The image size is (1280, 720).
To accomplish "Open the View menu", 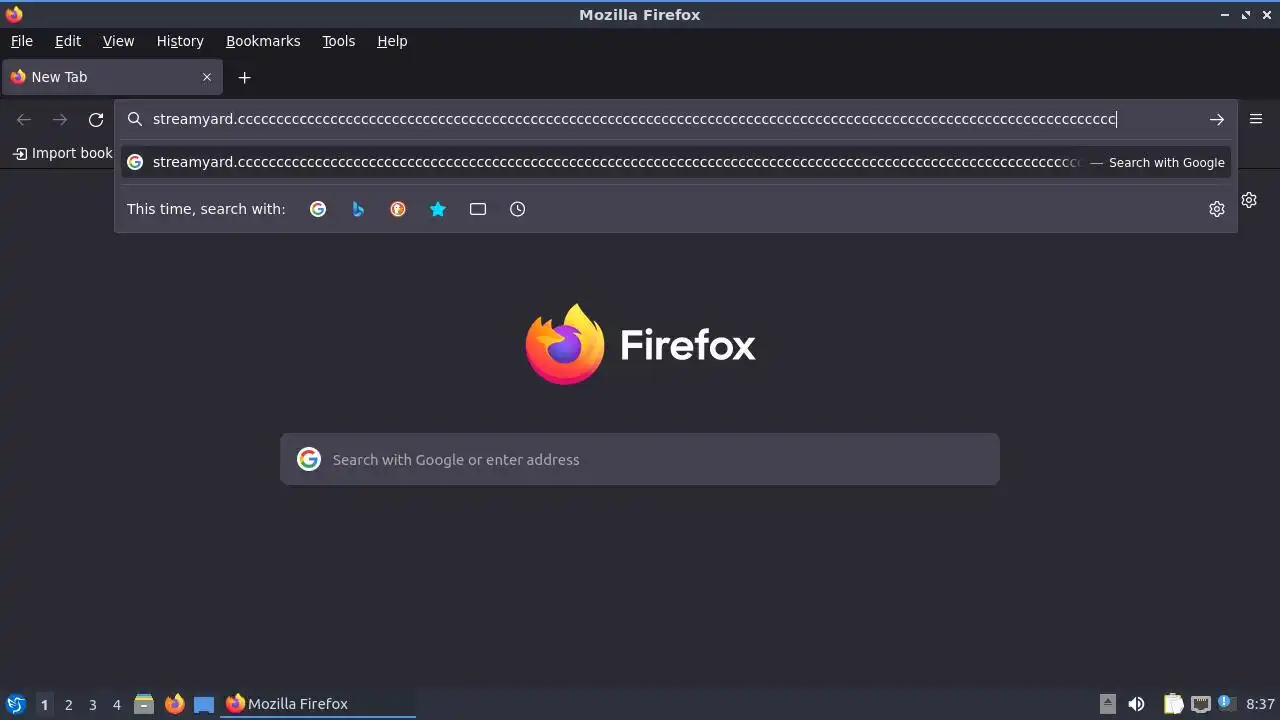I will 118,41.
